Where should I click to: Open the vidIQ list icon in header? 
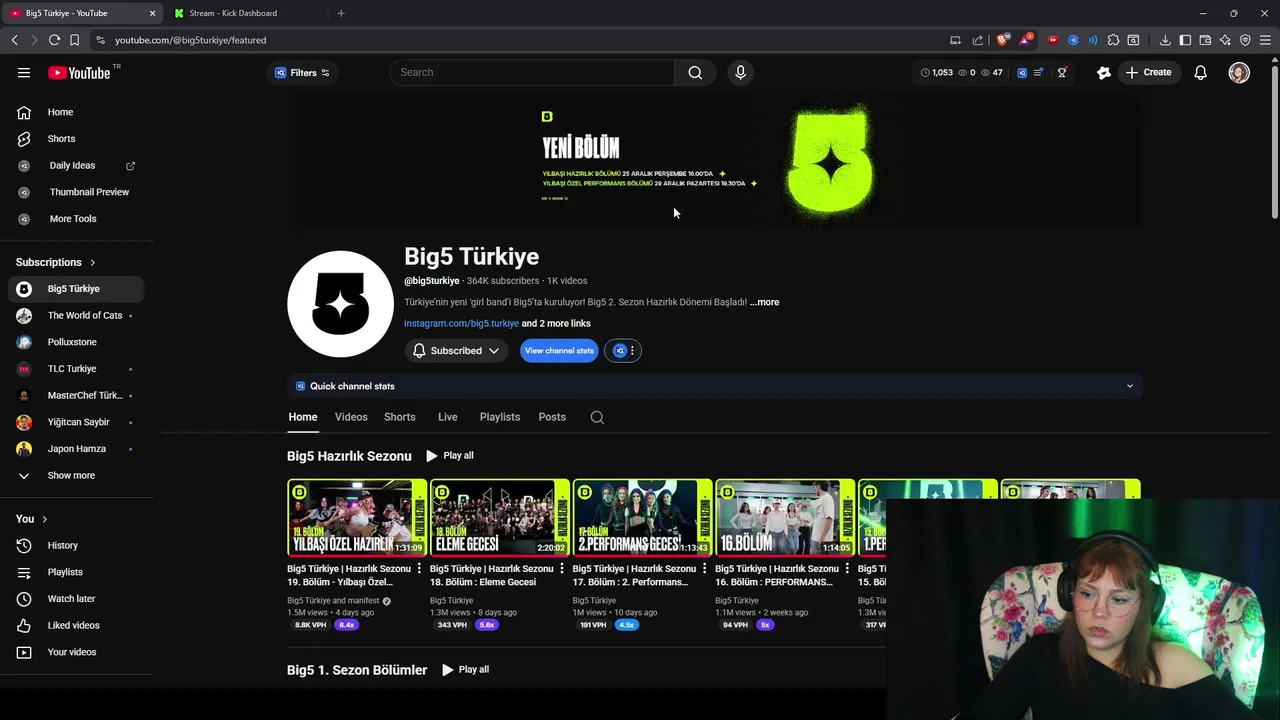[1039, 72]
